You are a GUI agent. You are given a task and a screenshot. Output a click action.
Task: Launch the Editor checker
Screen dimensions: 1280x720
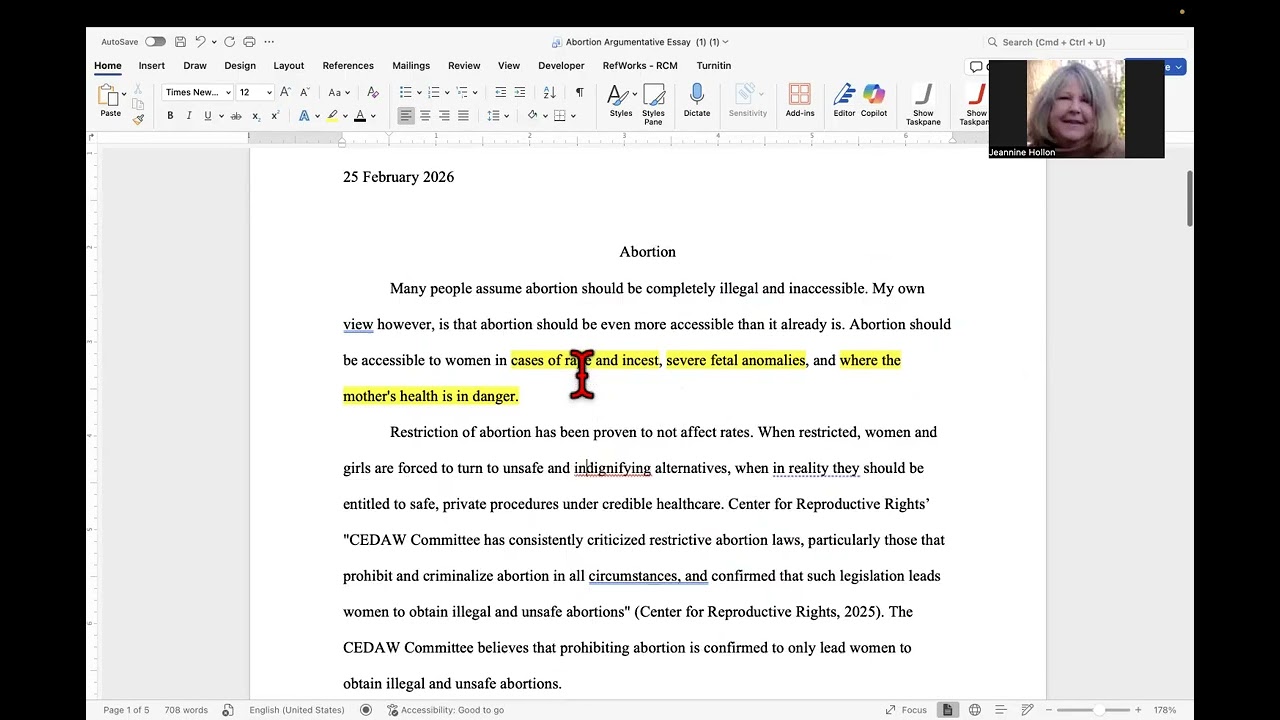(844, 100)
